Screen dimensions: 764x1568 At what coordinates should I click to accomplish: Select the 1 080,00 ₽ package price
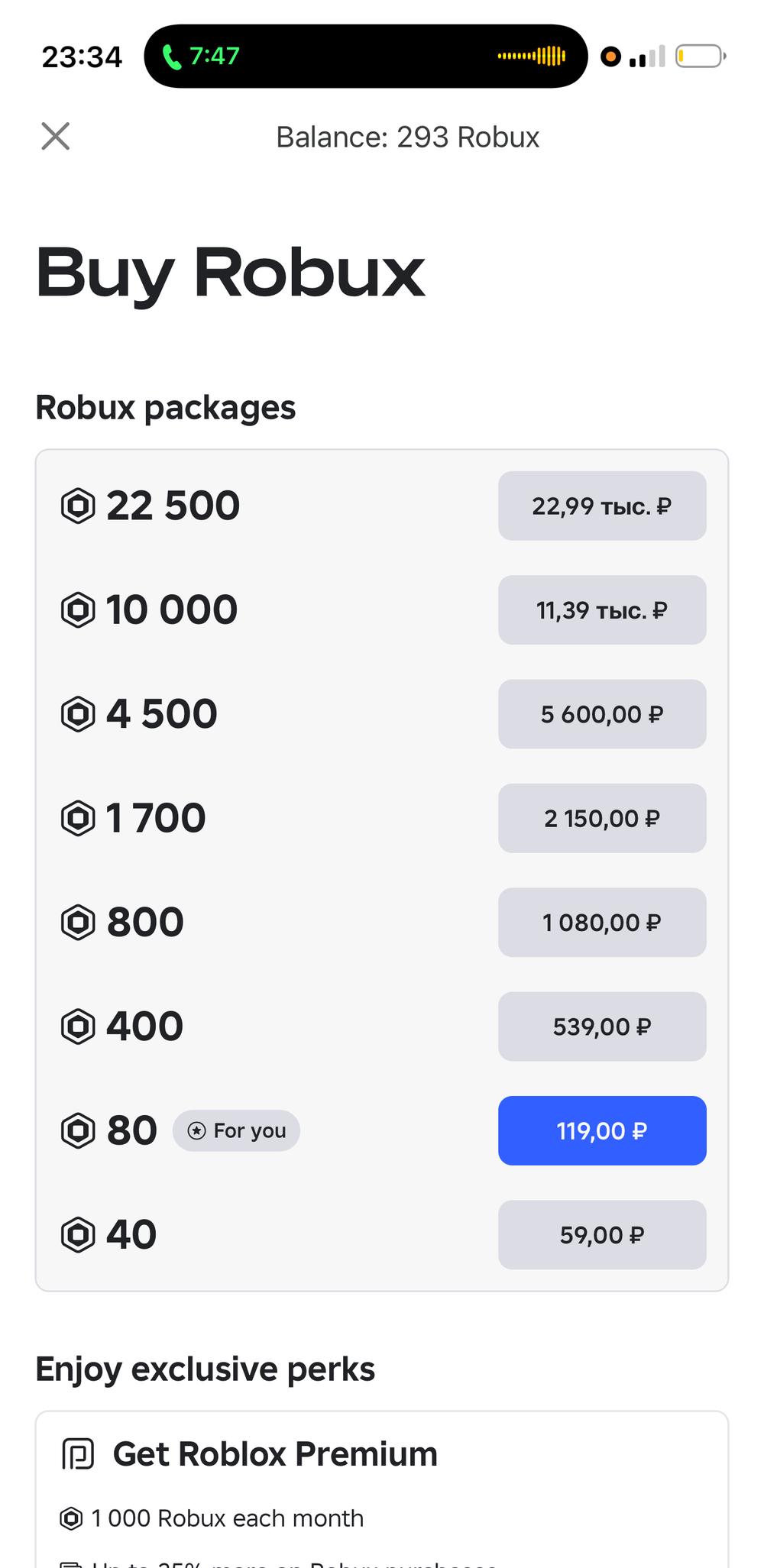click(602, 922)
